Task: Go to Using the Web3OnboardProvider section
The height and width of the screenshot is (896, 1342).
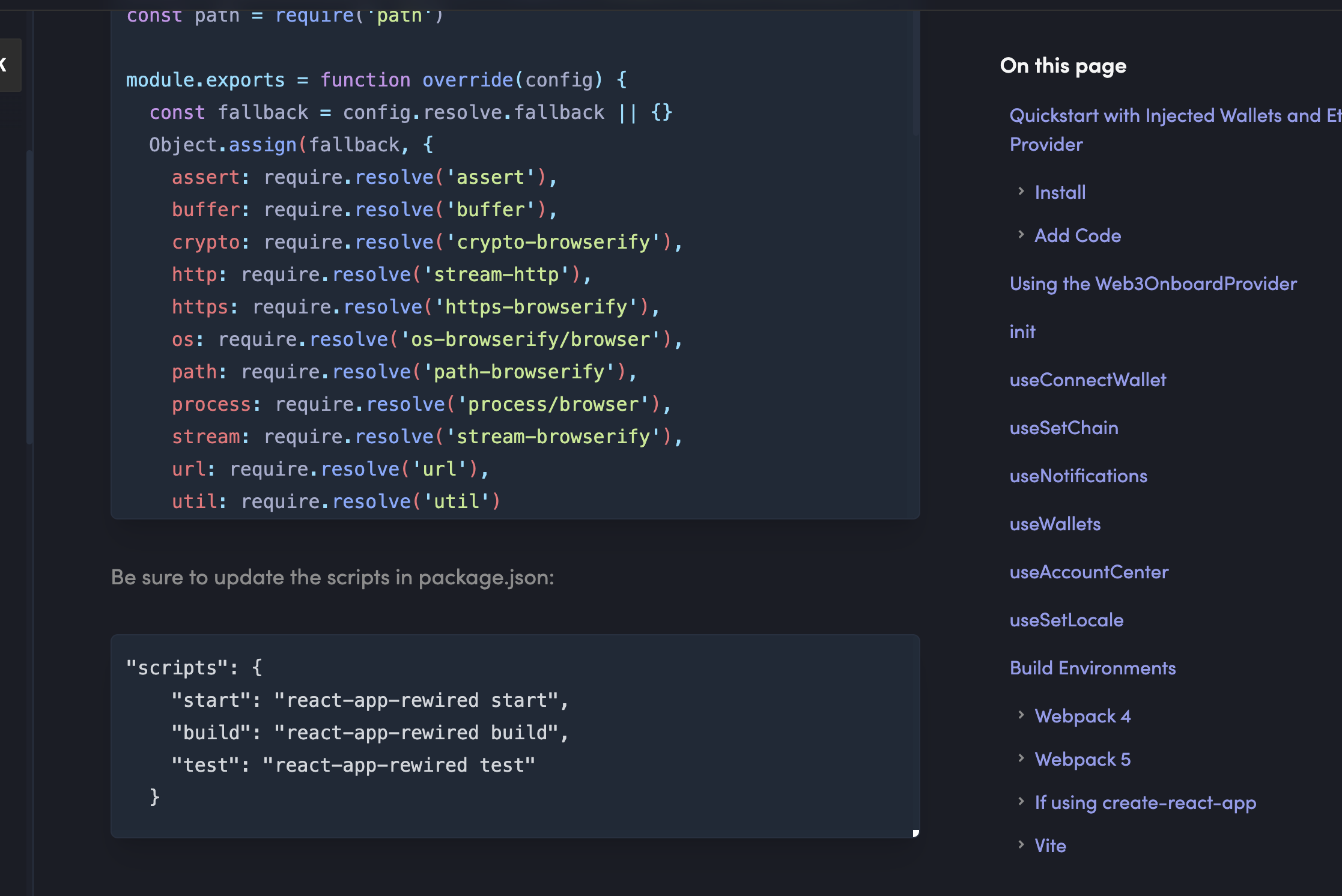Action: pos(1153,283)
